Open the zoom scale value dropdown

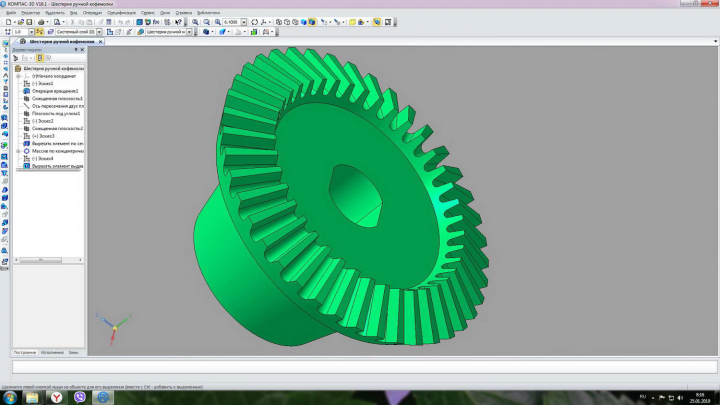[x=244, y=22]
